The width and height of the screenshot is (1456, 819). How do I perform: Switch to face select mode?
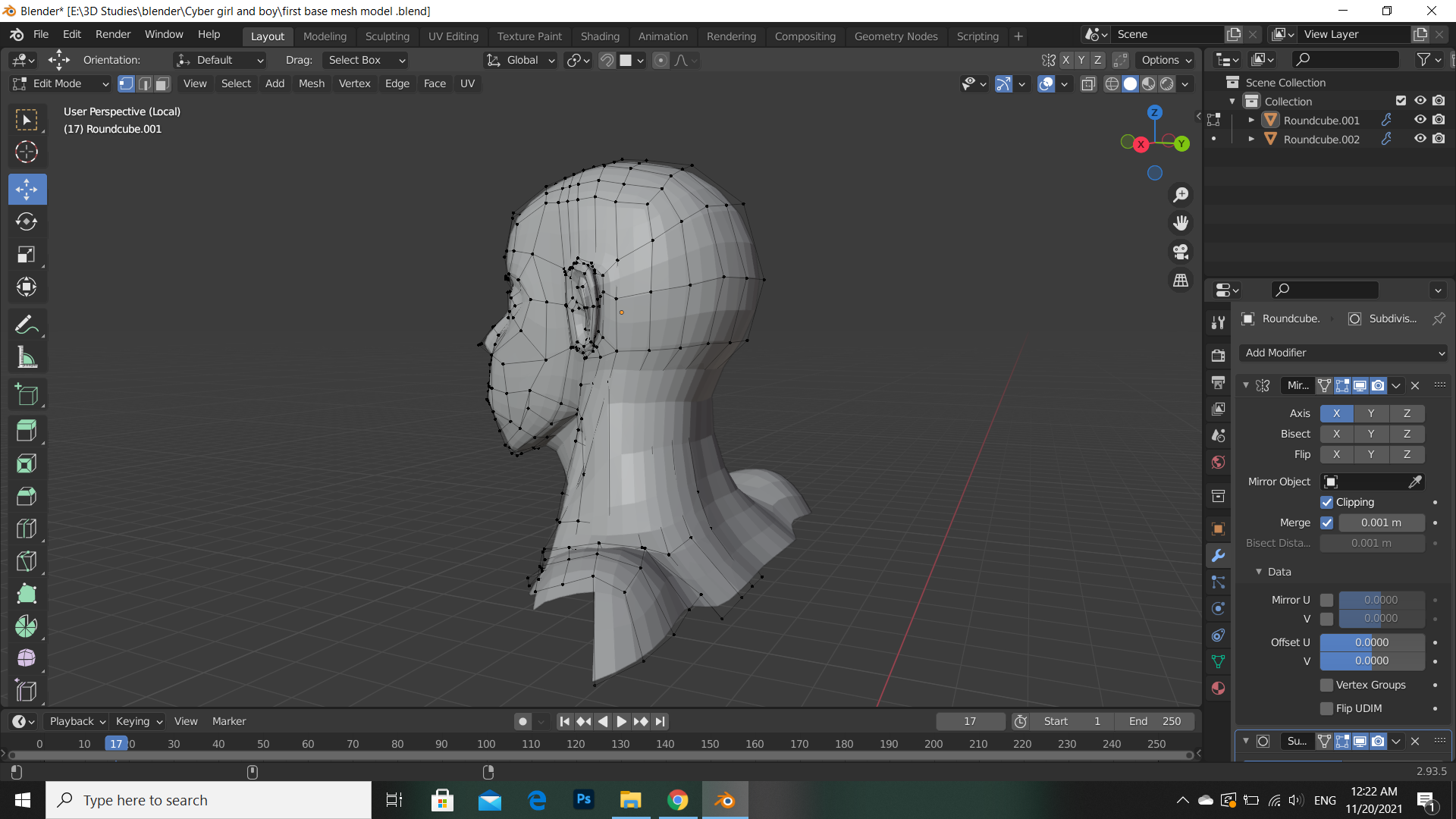[162, 83]
